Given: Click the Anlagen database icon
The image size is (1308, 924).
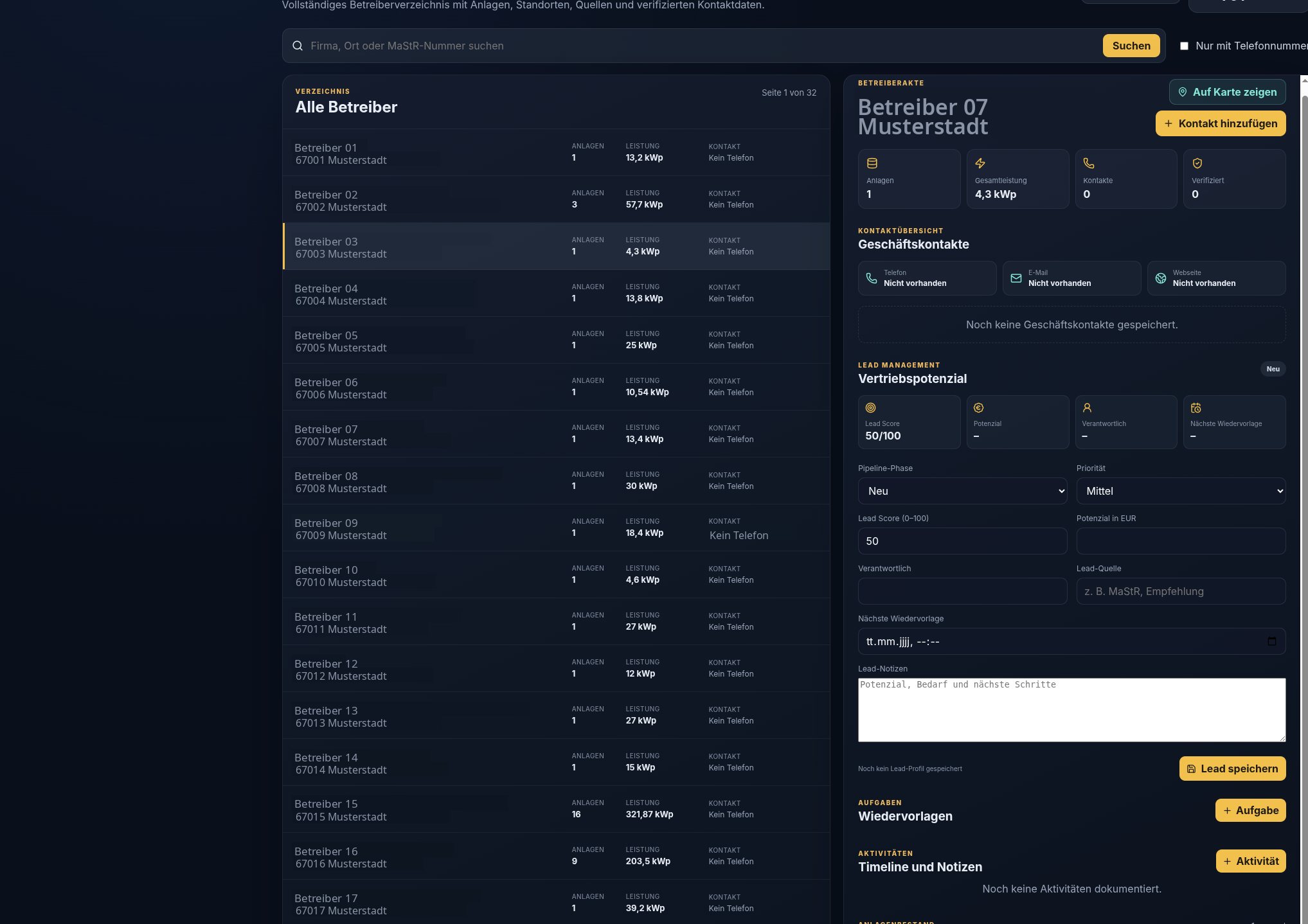Looking at the screenshot, I should pyautogui.click(x=872, y=163).
